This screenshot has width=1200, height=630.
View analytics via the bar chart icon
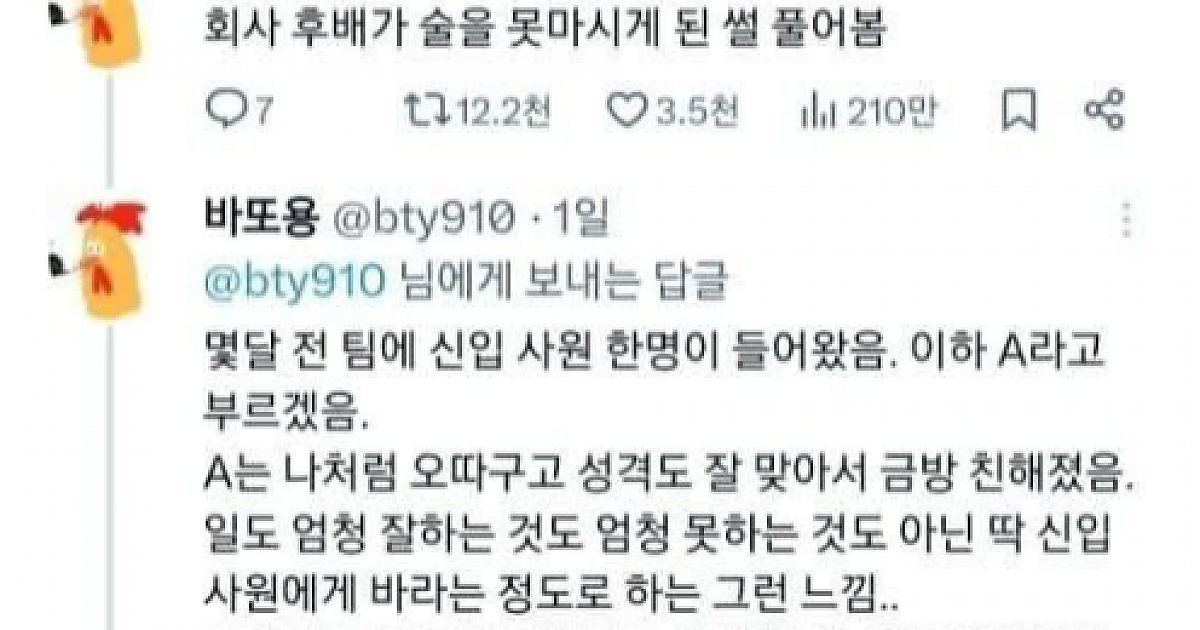point(815,111)
